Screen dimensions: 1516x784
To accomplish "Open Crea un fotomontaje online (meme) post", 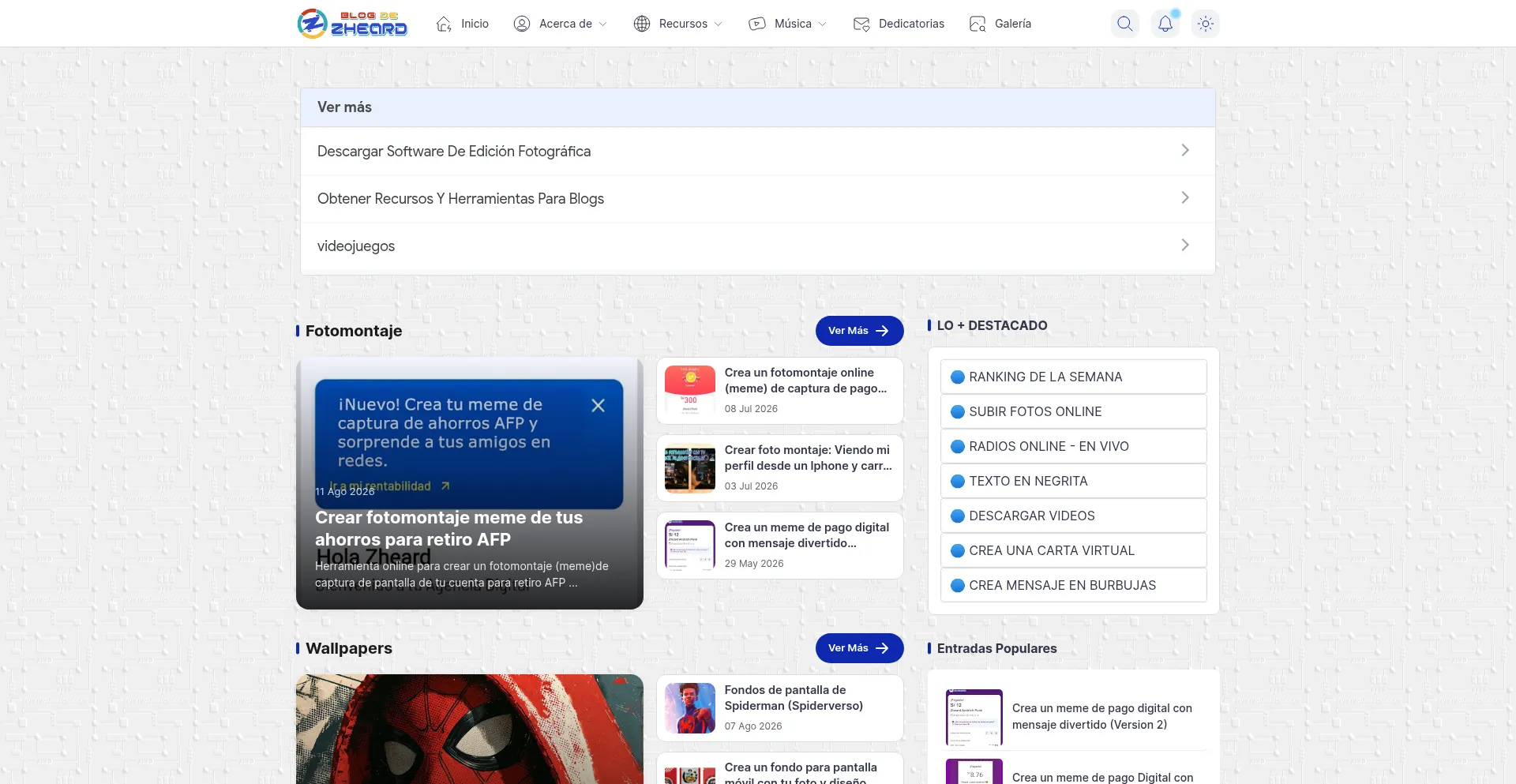I will click(x=805, y=381).
